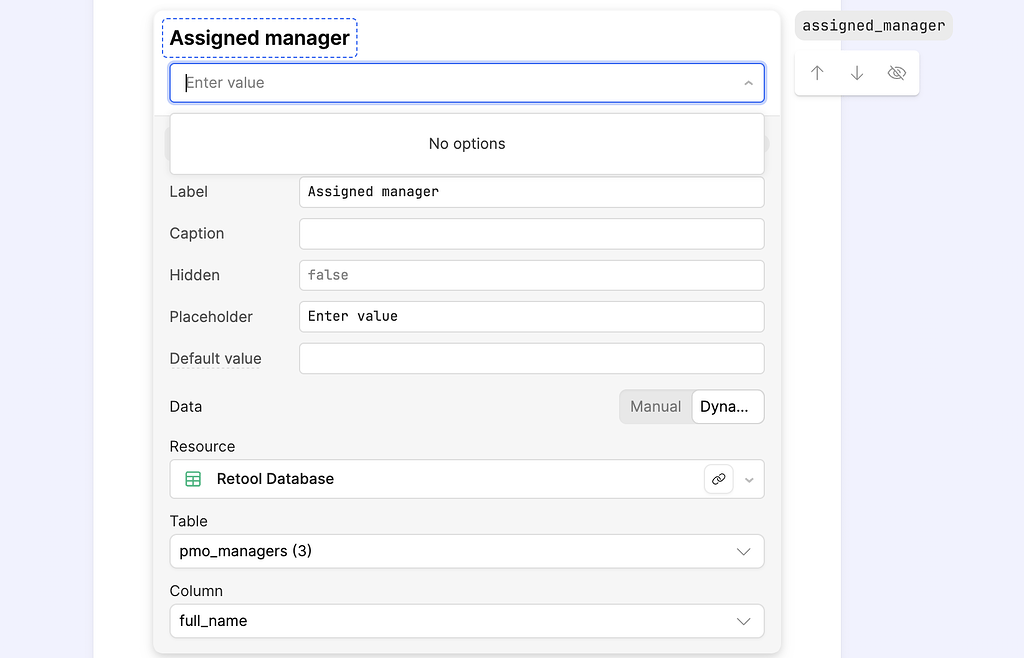Viewport: 1024px width, 658px height.
Task: Open the Column dropdown showing full_name
Action: (466, 621)
